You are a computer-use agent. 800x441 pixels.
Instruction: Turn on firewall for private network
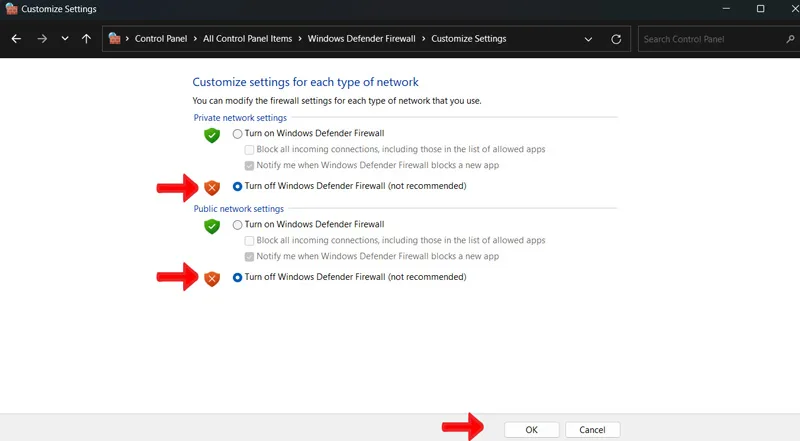pos(237,134)
